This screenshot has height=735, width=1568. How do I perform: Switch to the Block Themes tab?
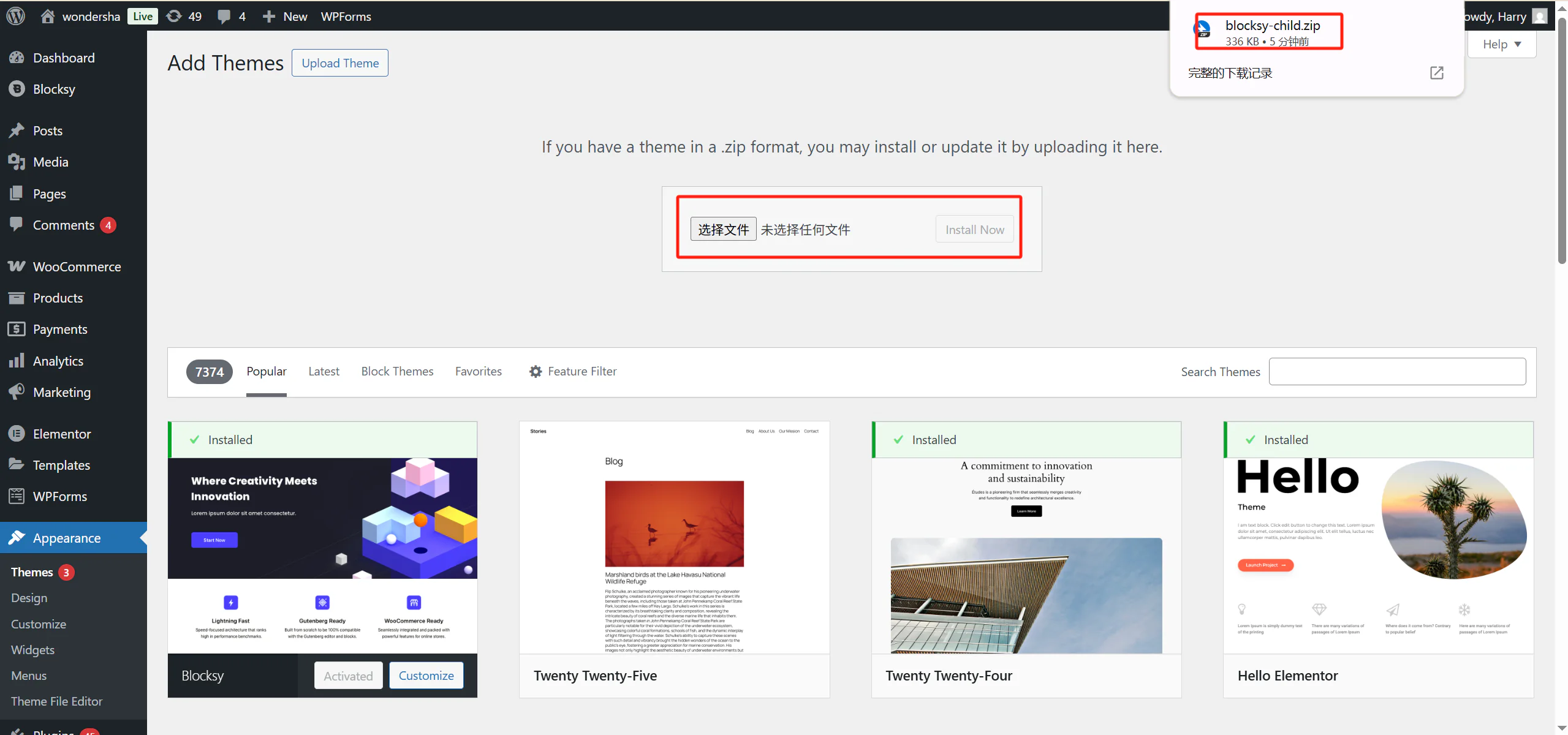(x=397, y=371)
